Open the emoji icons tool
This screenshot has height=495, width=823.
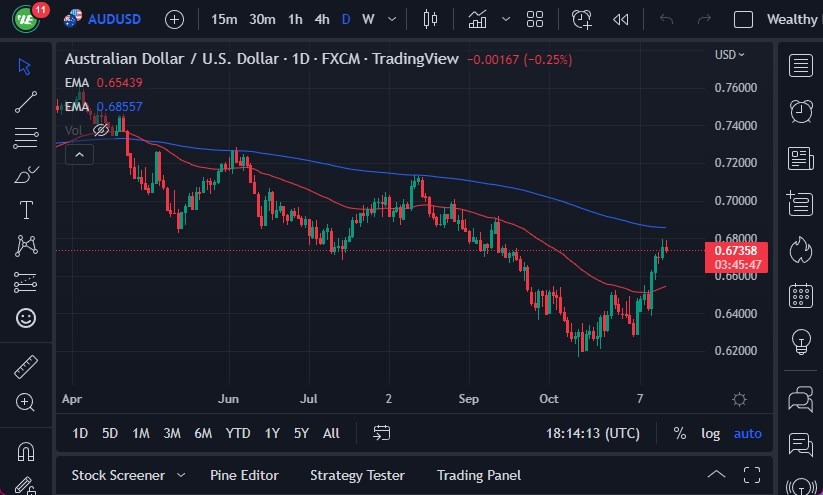tap(26, 318)
